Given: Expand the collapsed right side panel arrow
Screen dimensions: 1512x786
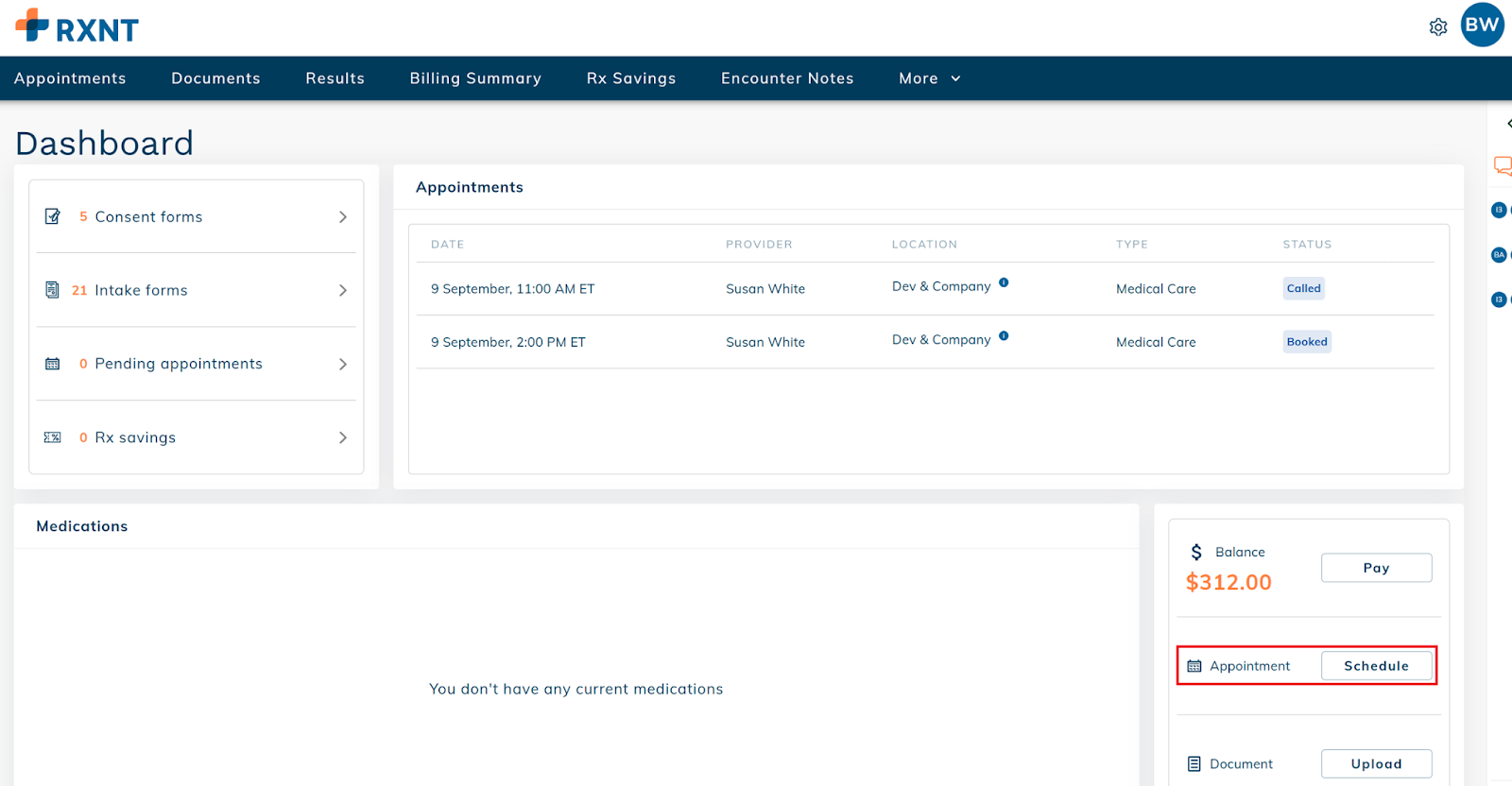Looking at the screenshot, I should pos(1508,124).
